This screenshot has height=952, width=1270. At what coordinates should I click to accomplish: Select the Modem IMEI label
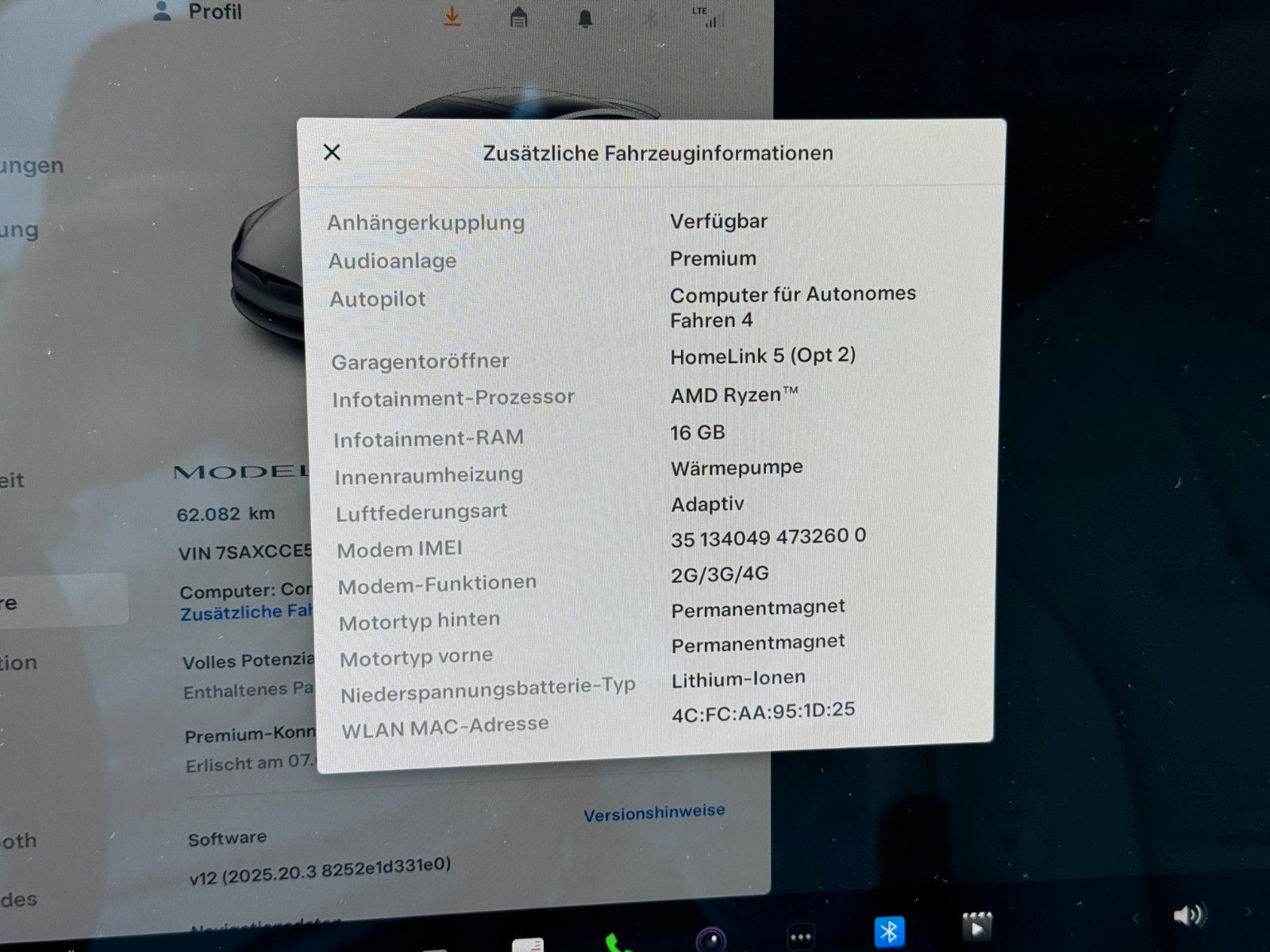[x=399, y=549]
